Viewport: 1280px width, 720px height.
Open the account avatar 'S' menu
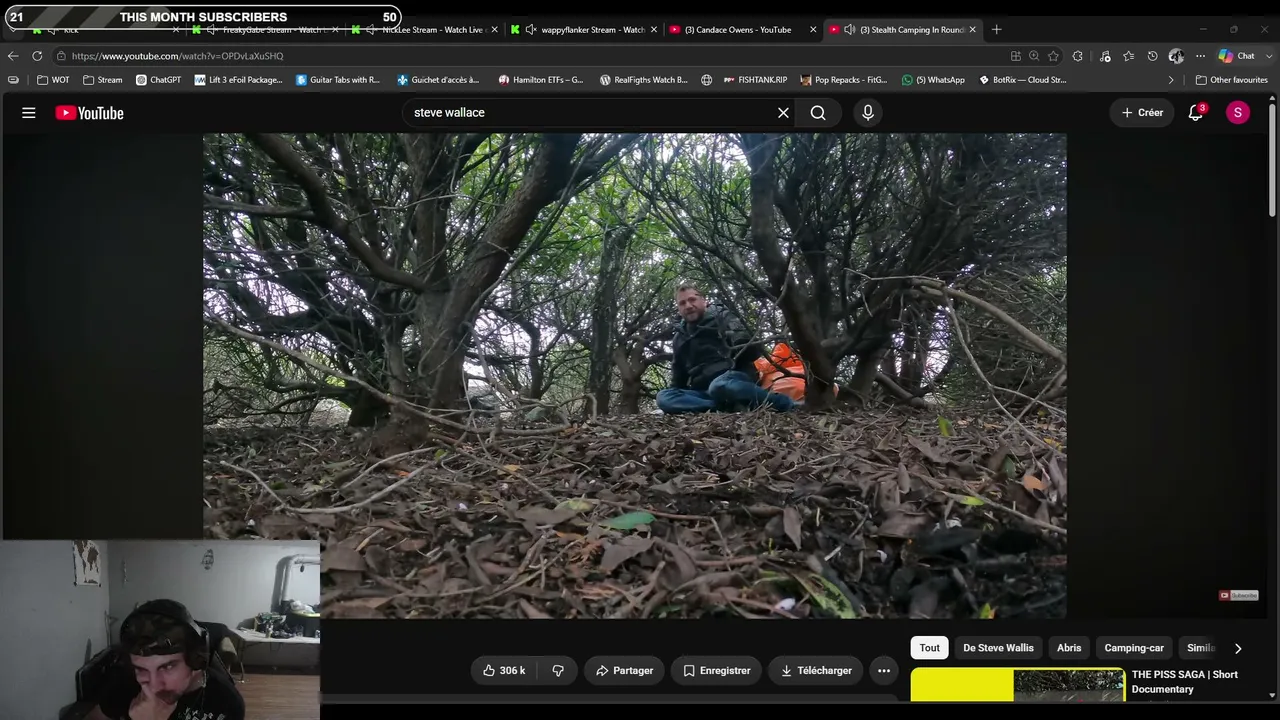(x=1238, y=113)
